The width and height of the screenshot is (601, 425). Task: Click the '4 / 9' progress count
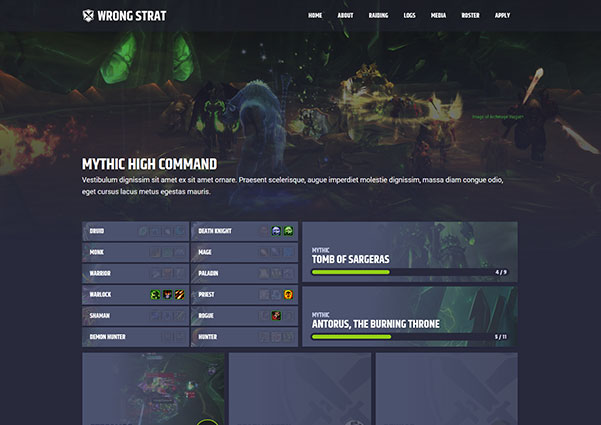tap(501, 272)
